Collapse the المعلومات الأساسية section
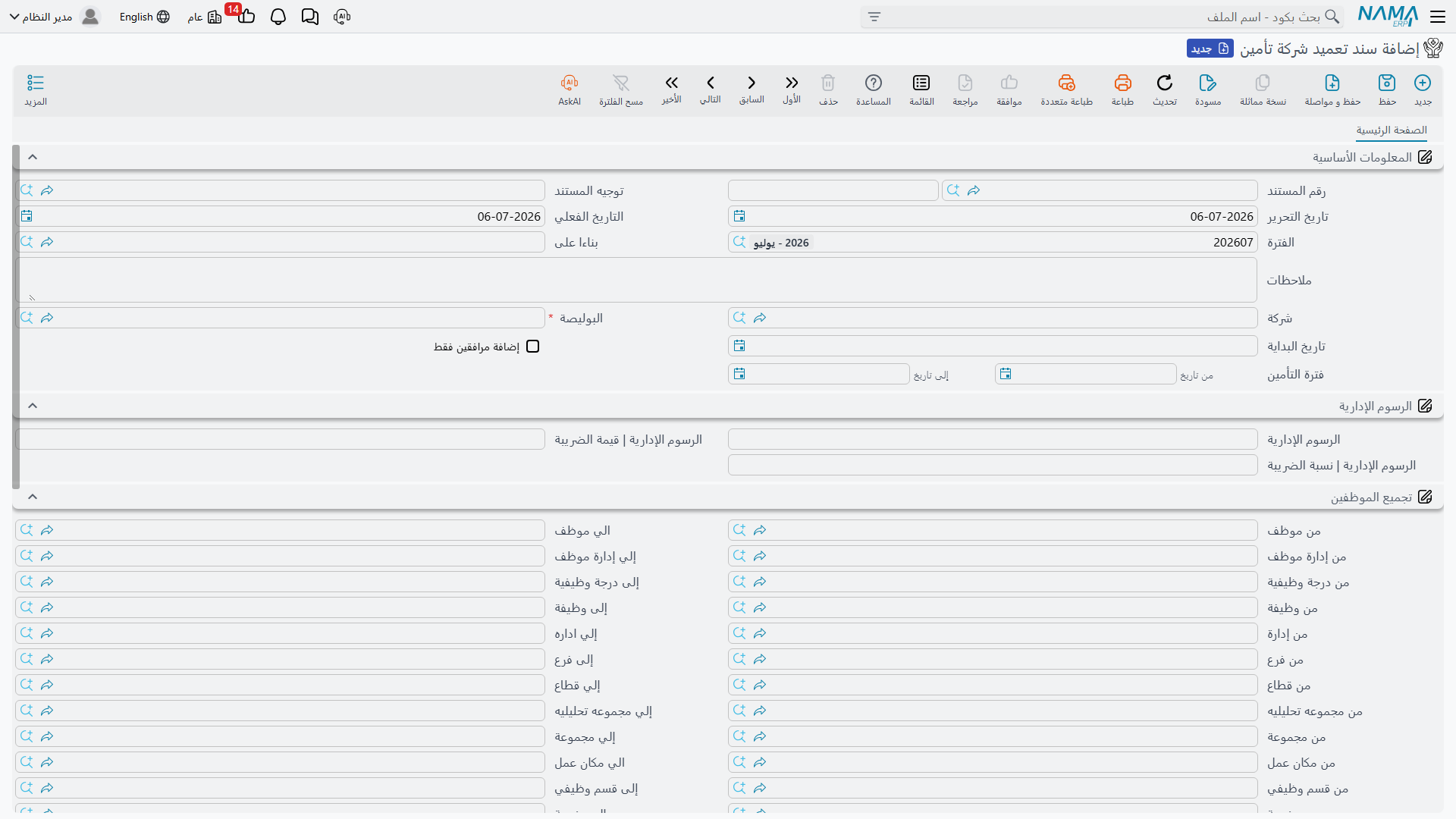 pyautogui.click(x=33, y=157)
